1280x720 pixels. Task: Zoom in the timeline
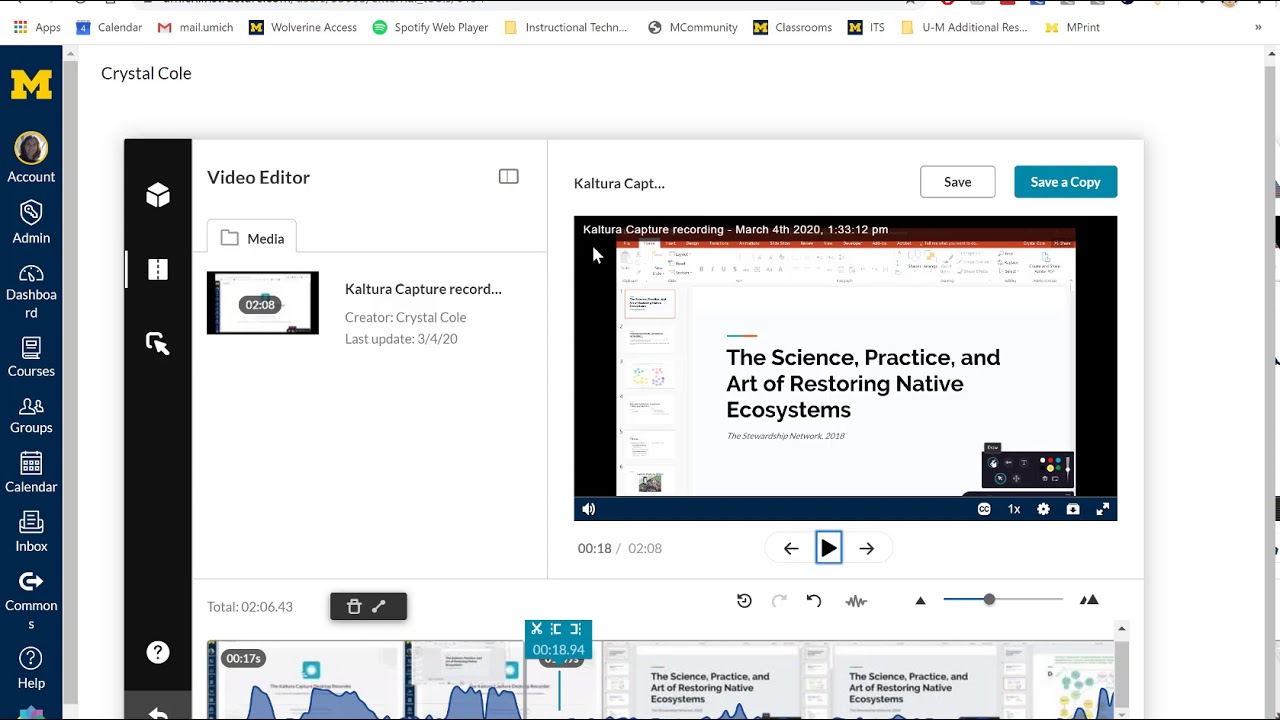pyautogui.click(x=1089, y=600)
